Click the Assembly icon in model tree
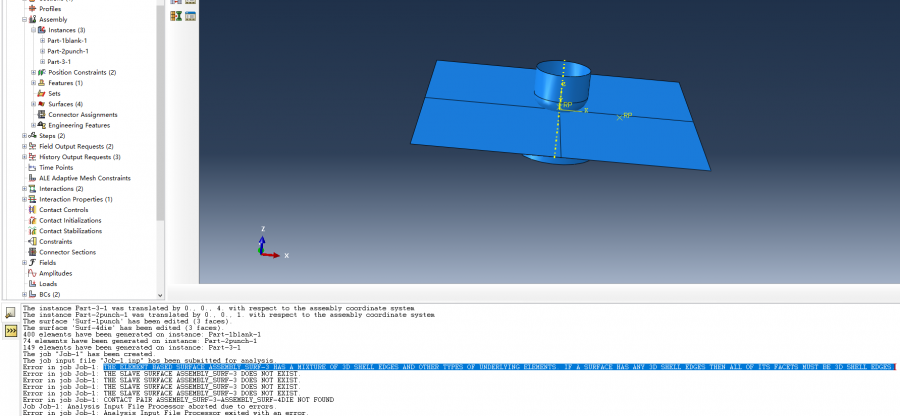The image size is (900, 416). pos(32,20)
